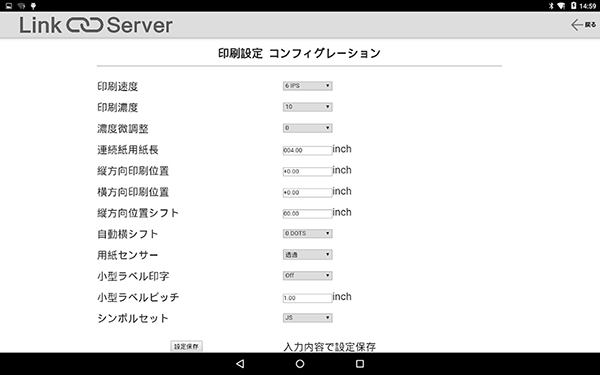600x375 pixels.
Task: Open the 自動横シフト 0 DOTS dropdown
Action: pos(308,233)
